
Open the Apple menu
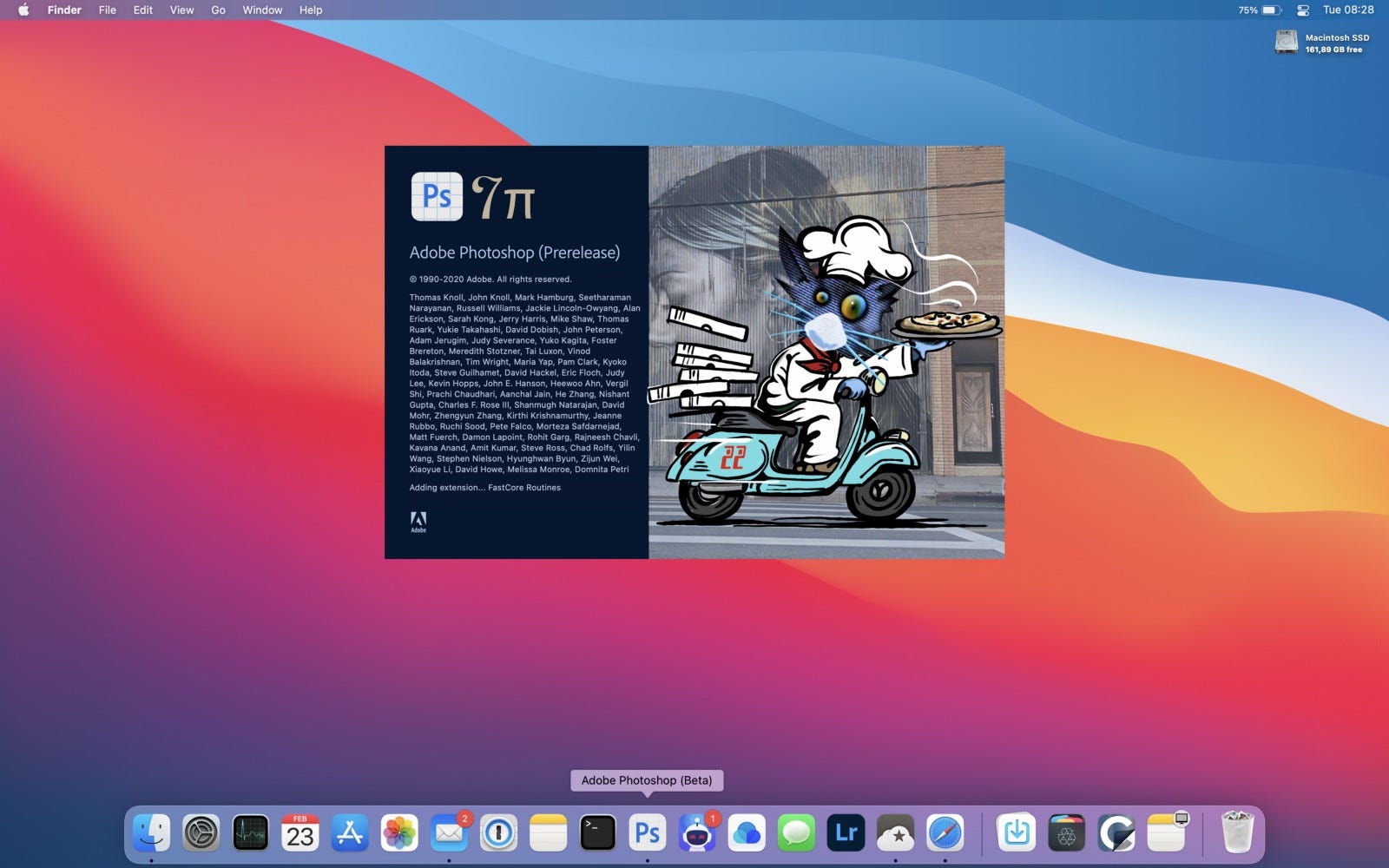23,10
